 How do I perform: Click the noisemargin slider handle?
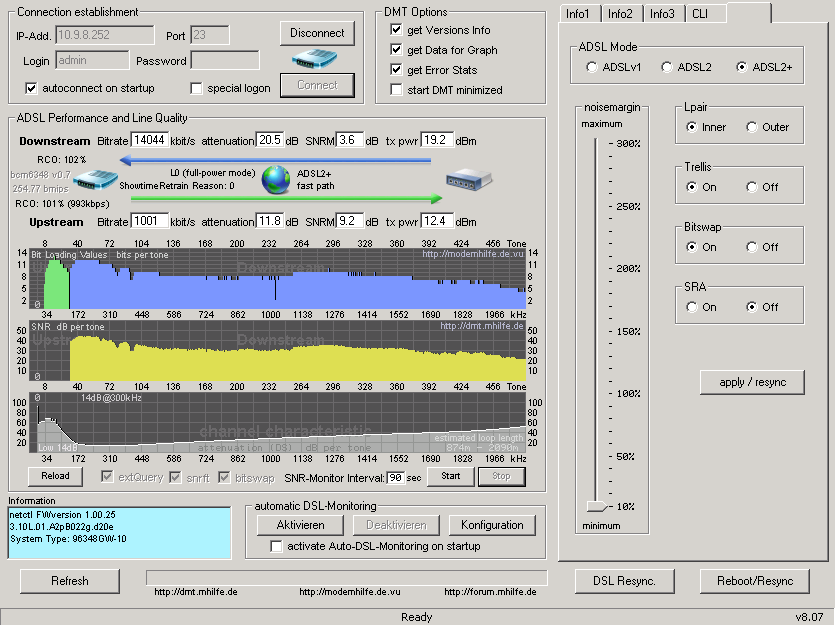point(597,508)
